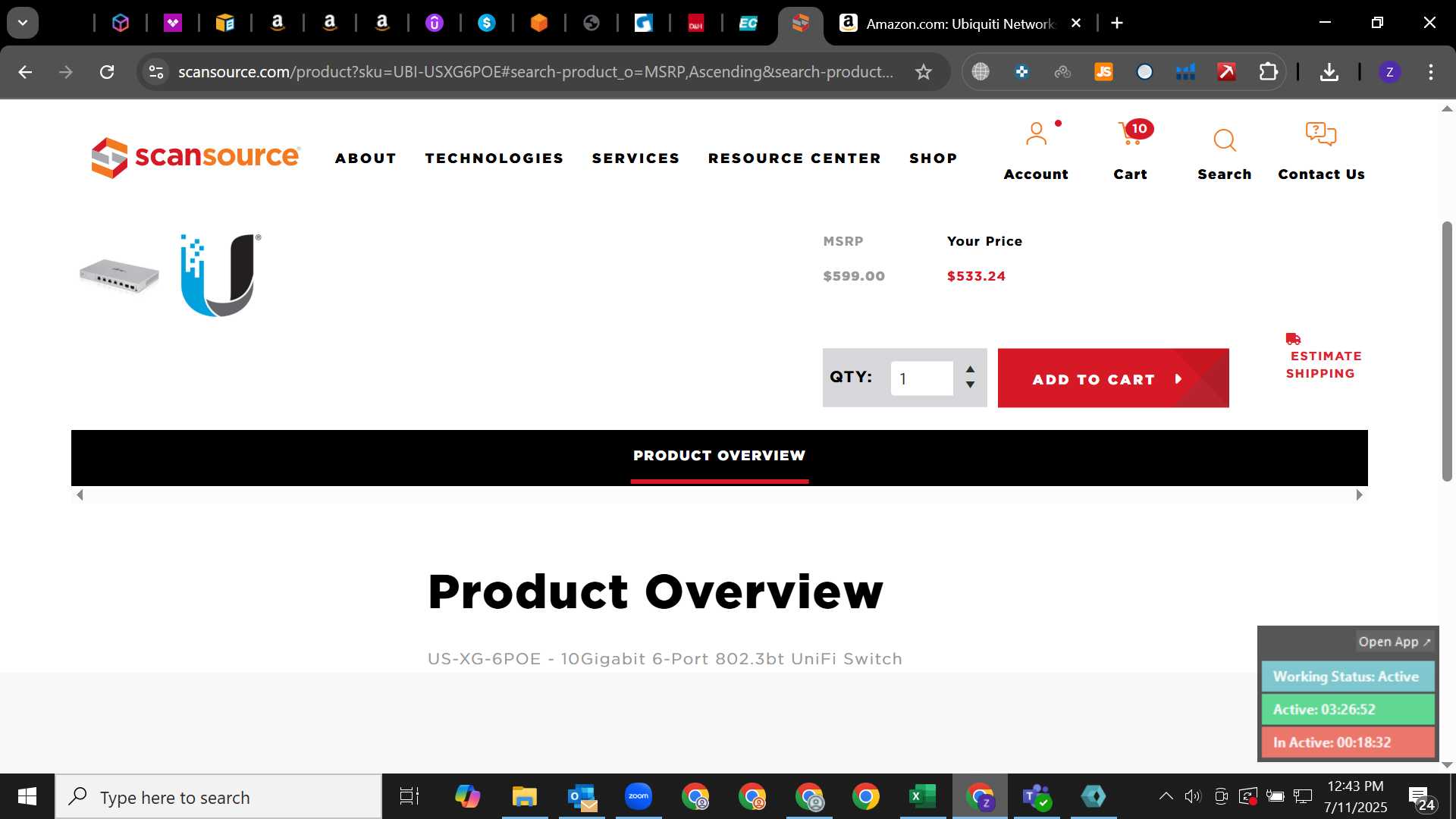
Task: Open Task View in taskbar
Action: click(409, 797)
